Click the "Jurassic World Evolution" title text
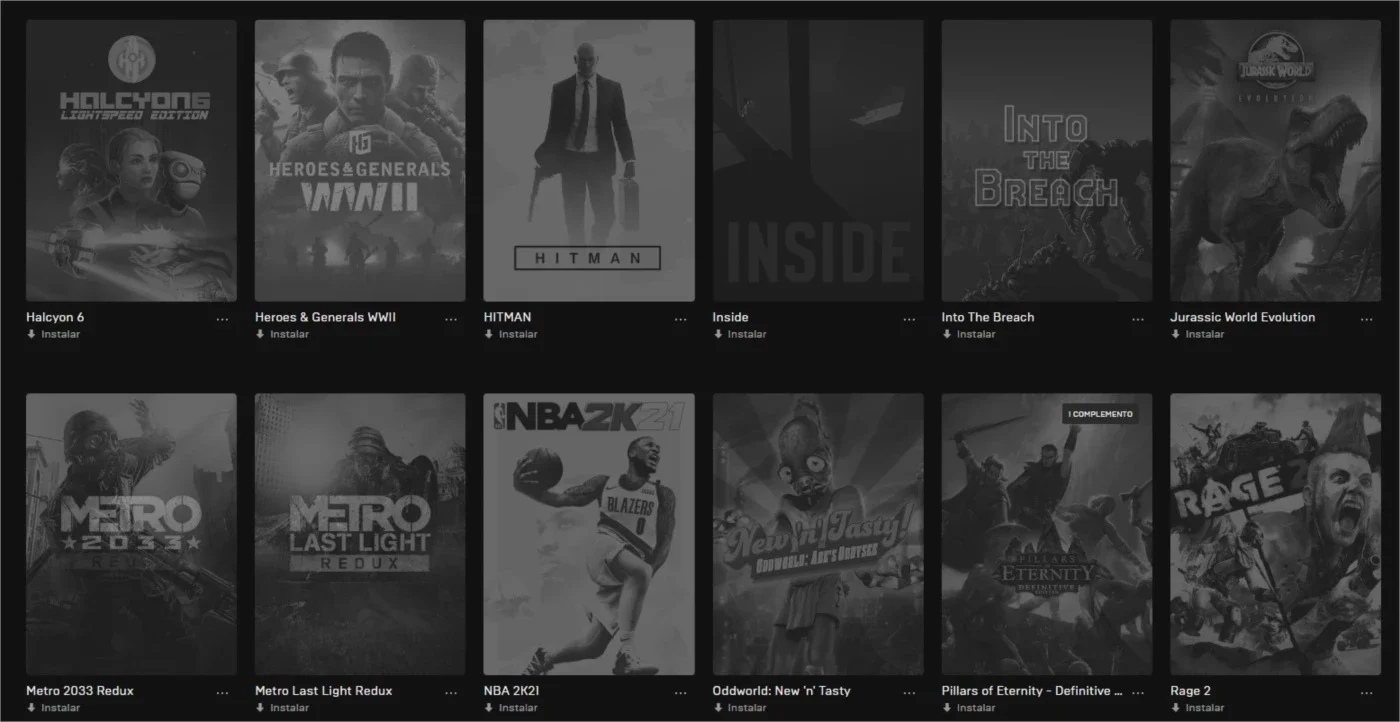1400x722 pixels. (1243, 317)
